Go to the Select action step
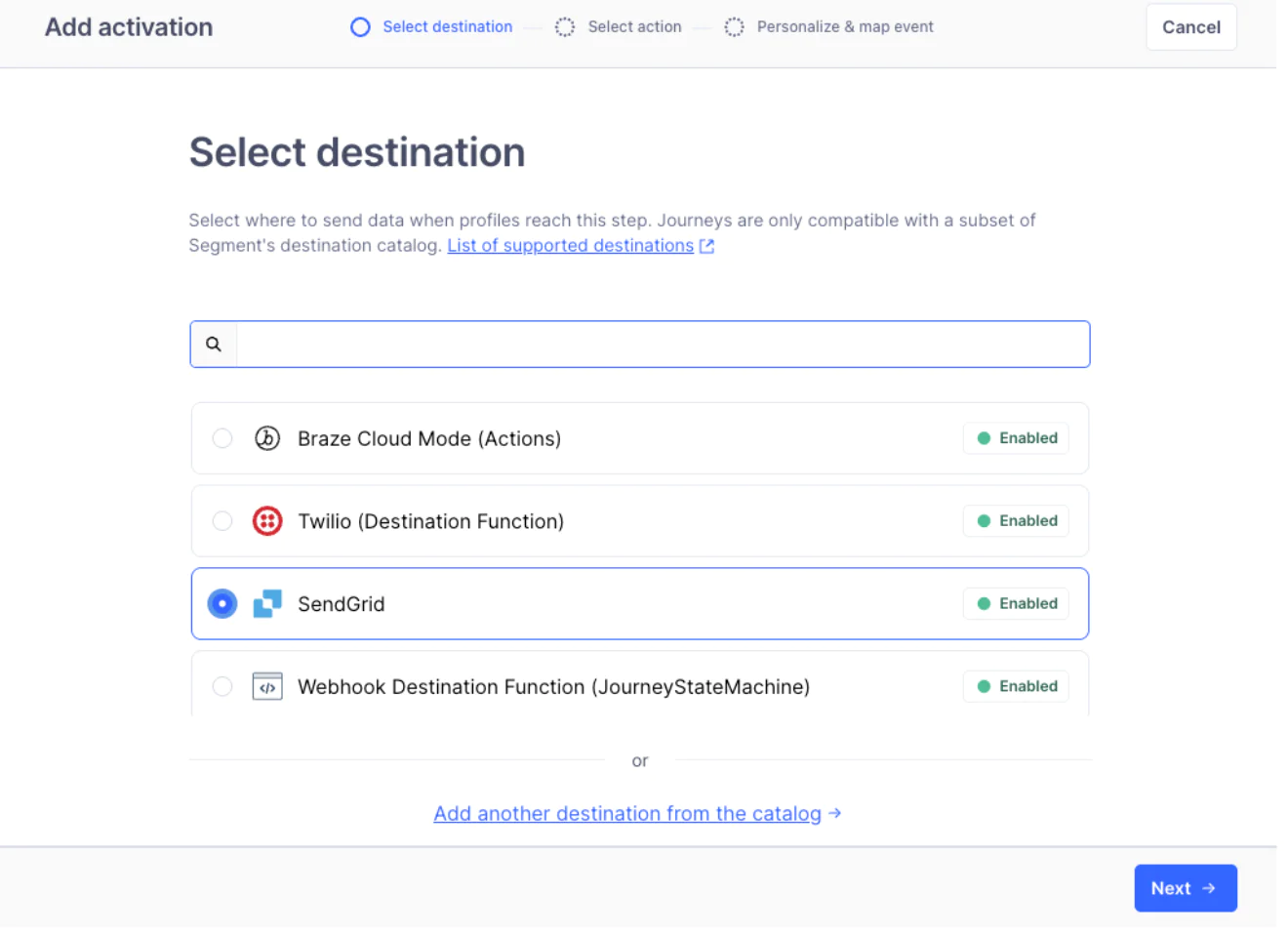1288x937 pixels. [634, 27]
